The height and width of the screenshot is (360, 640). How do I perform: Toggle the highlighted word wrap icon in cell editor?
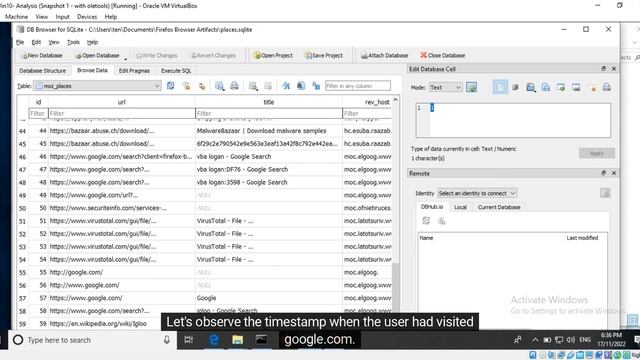tap(500, 87)
